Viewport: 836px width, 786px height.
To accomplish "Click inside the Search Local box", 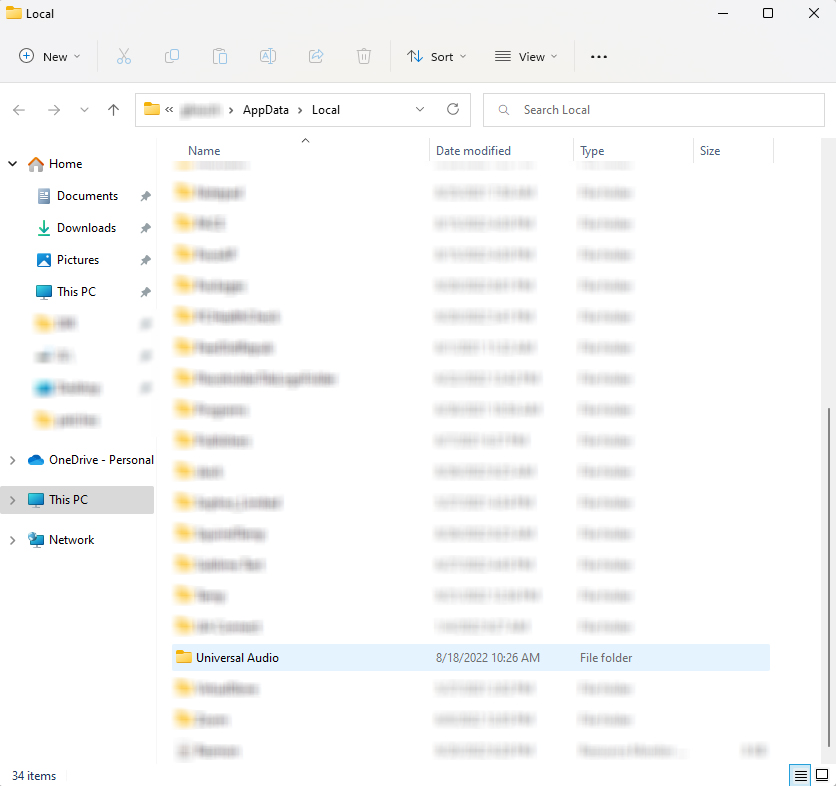I will [x=650, y=110].
